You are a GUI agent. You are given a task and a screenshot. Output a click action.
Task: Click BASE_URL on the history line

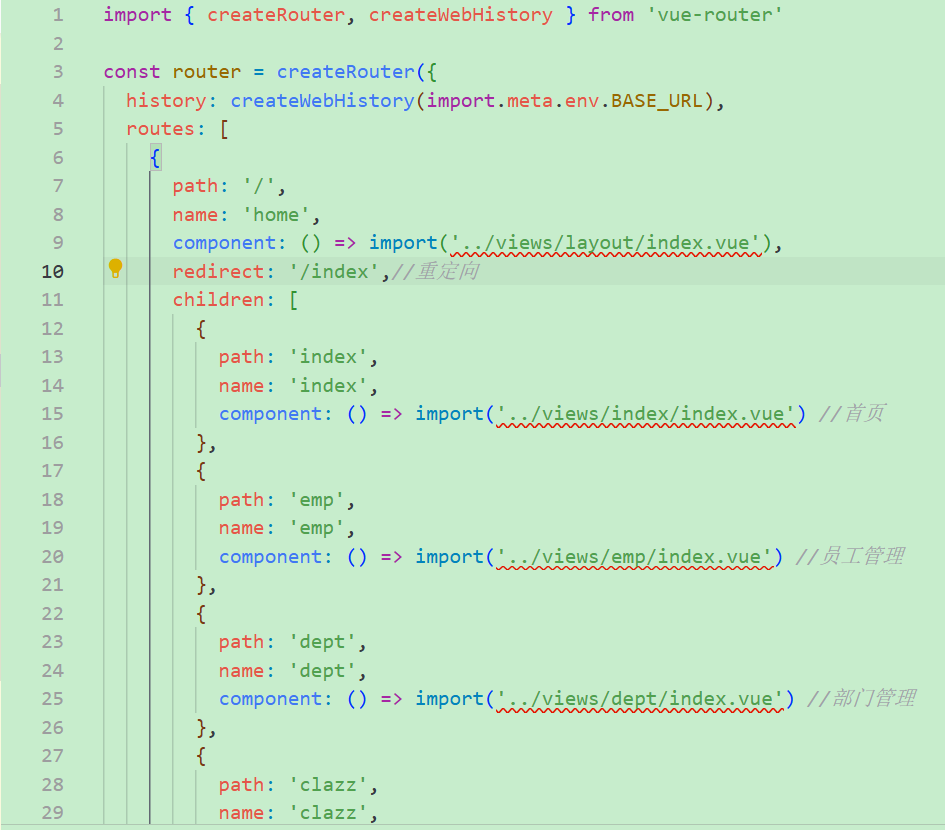(x=657, y=101)
